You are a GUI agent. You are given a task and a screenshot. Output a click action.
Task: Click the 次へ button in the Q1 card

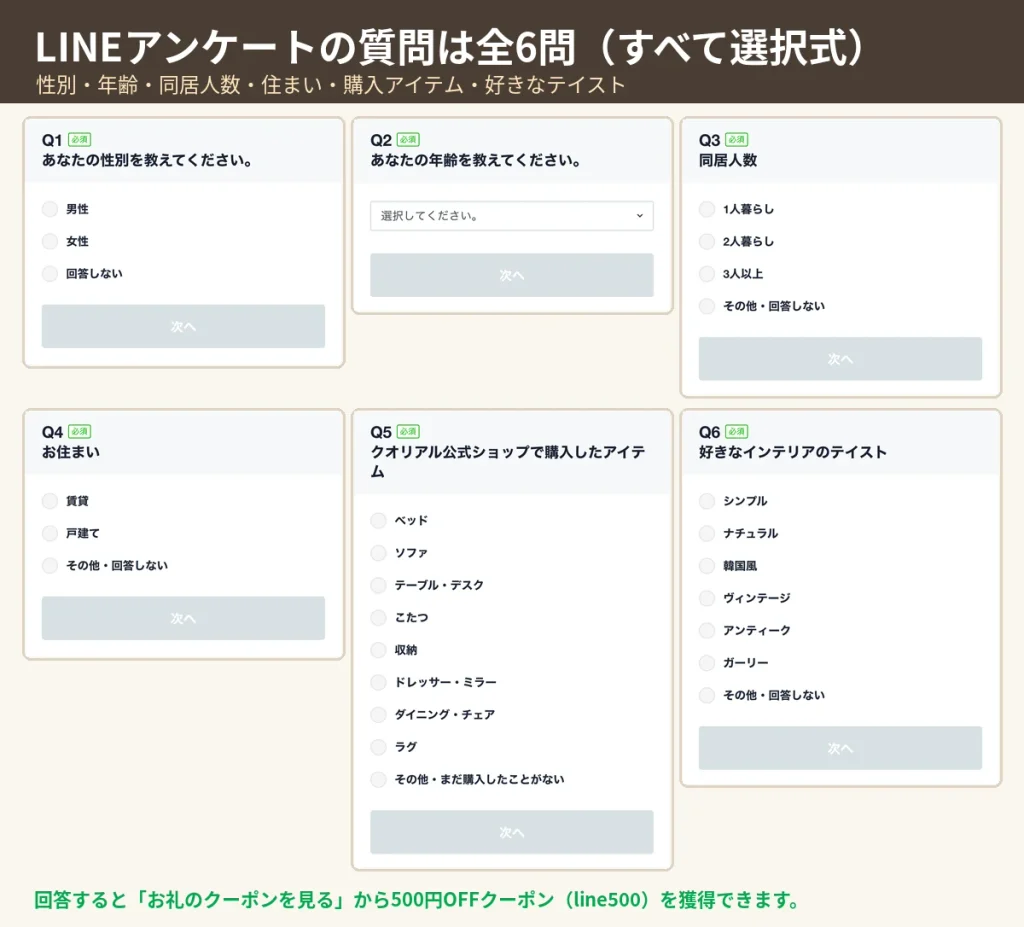tap(183, 326)
